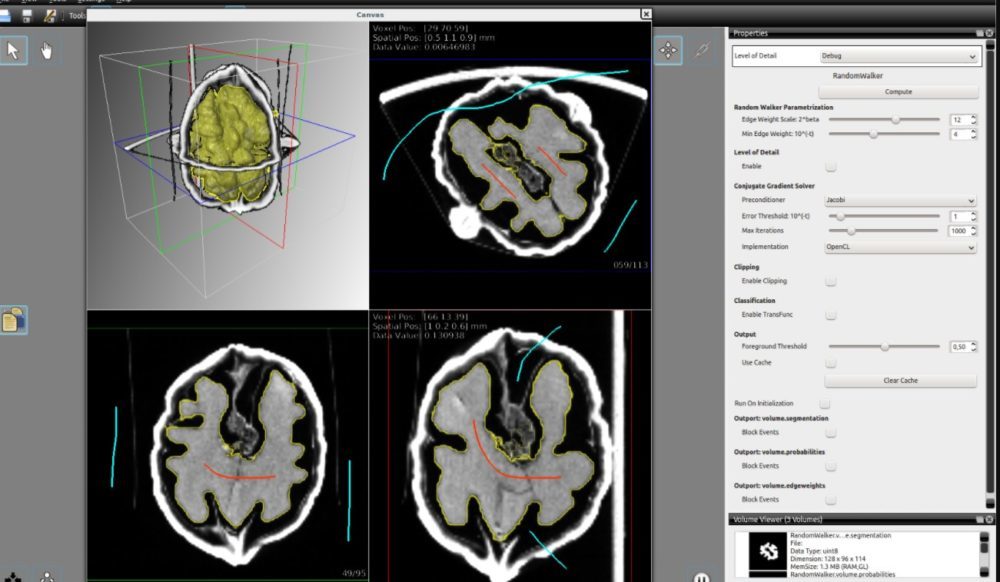Toggle the Enable TransFunc checkbox
This screenshot has height=582, width=1000.
pos(830,315)
